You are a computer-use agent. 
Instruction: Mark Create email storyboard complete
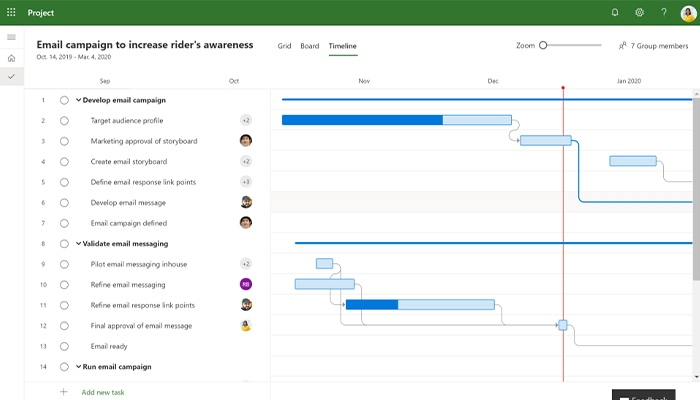64,162
